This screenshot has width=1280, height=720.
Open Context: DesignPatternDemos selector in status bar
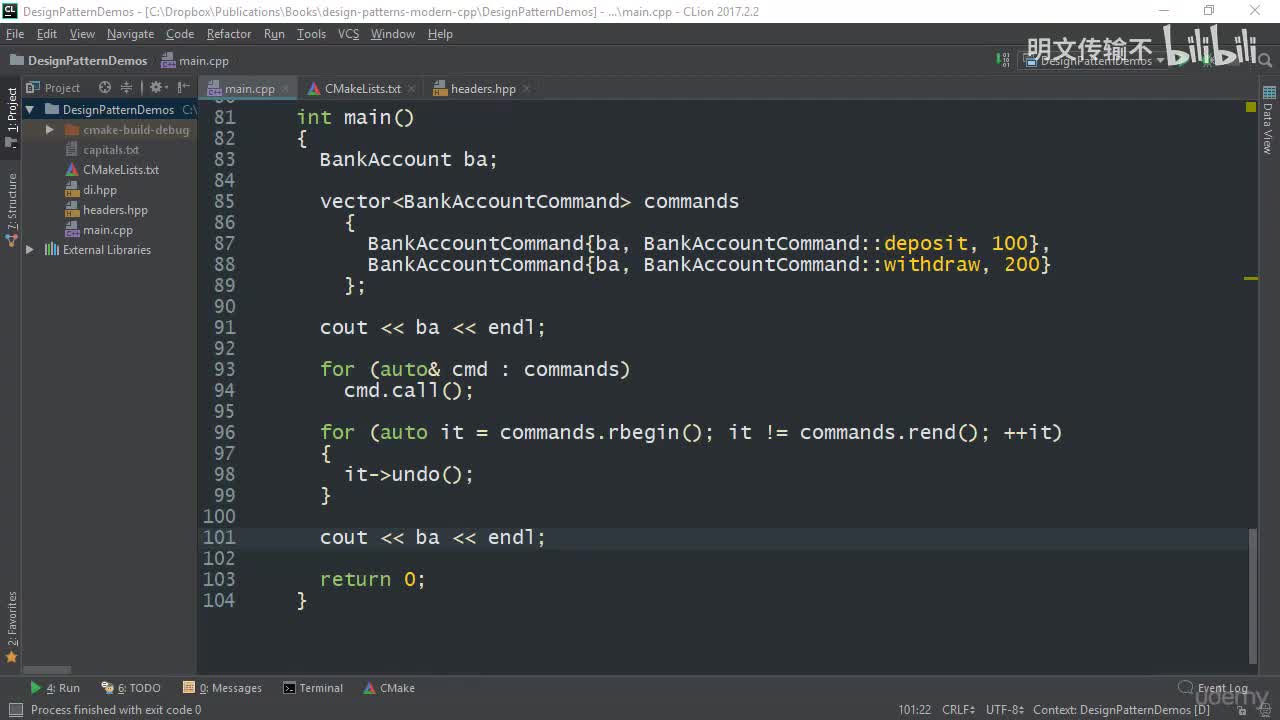pyautogui.click(x=1121, y=710)
